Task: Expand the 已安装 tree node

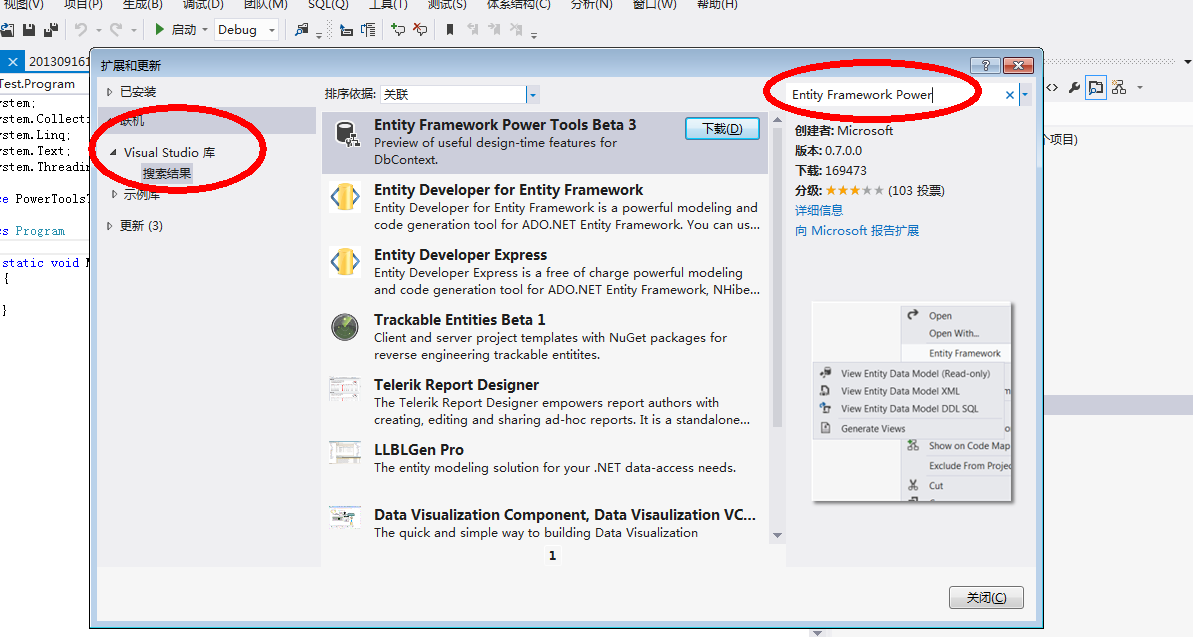Action: (110, 92)
